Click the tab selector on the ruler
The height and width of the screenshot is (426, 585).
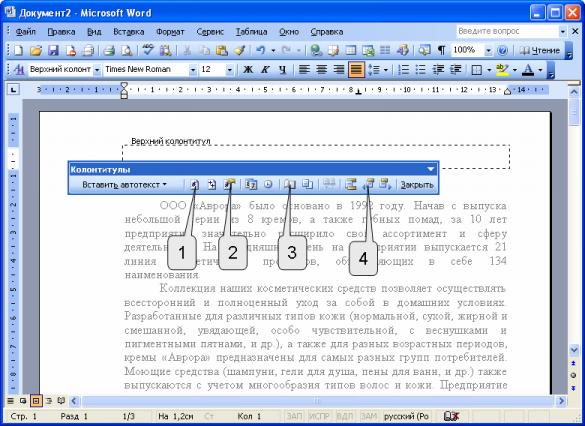[13, 90]
